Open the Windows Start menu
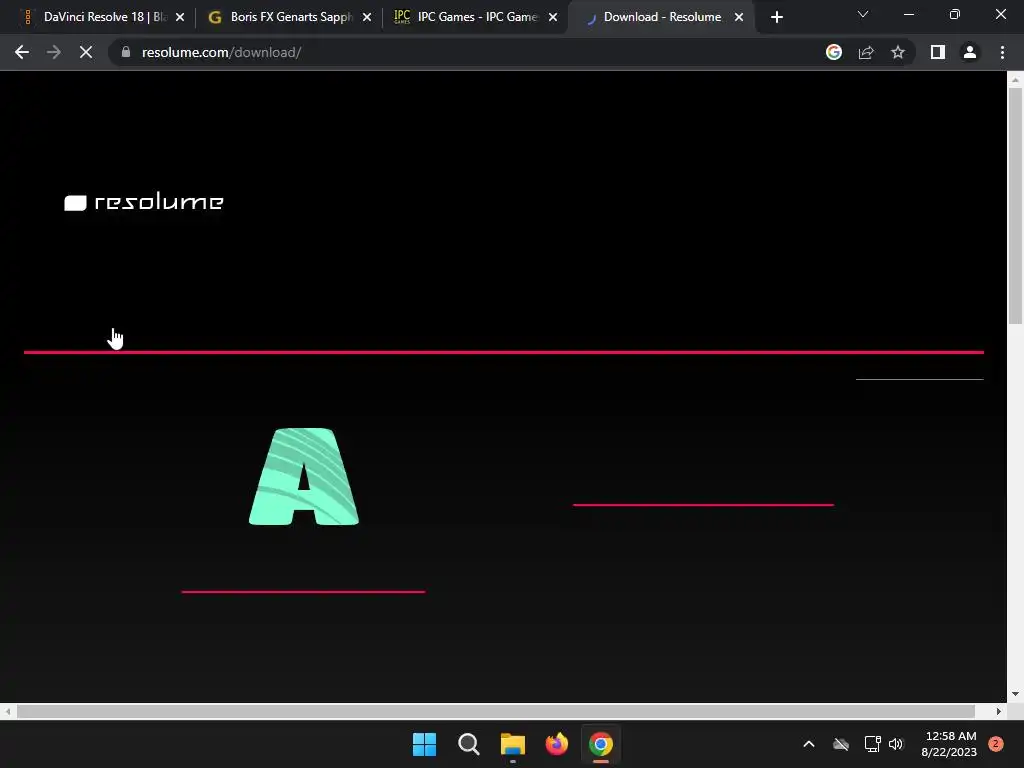The height and width of the screenshot is (768, 1024). [x=424, y=744]
